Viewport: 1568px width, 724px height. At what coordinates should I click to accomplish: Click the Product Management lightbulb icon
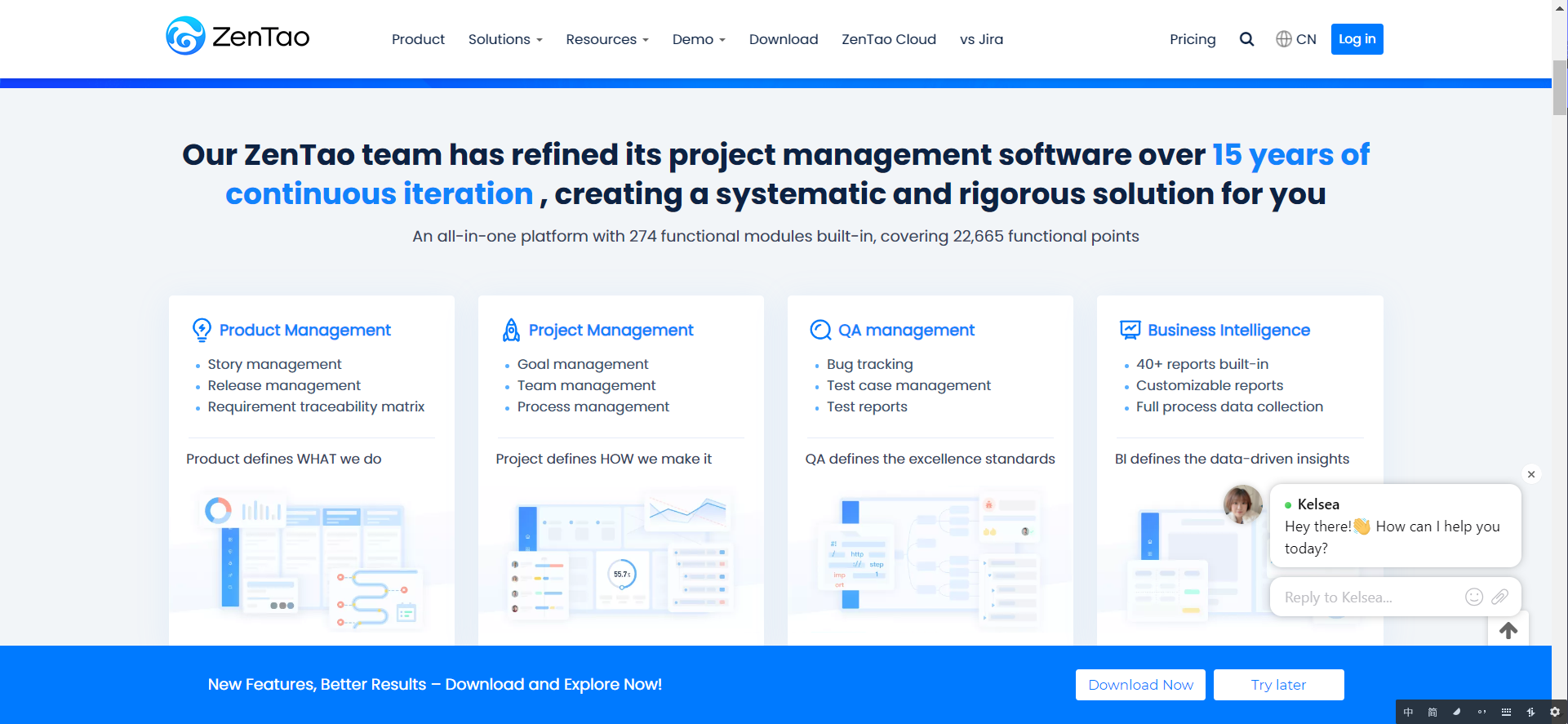[202, 330]
